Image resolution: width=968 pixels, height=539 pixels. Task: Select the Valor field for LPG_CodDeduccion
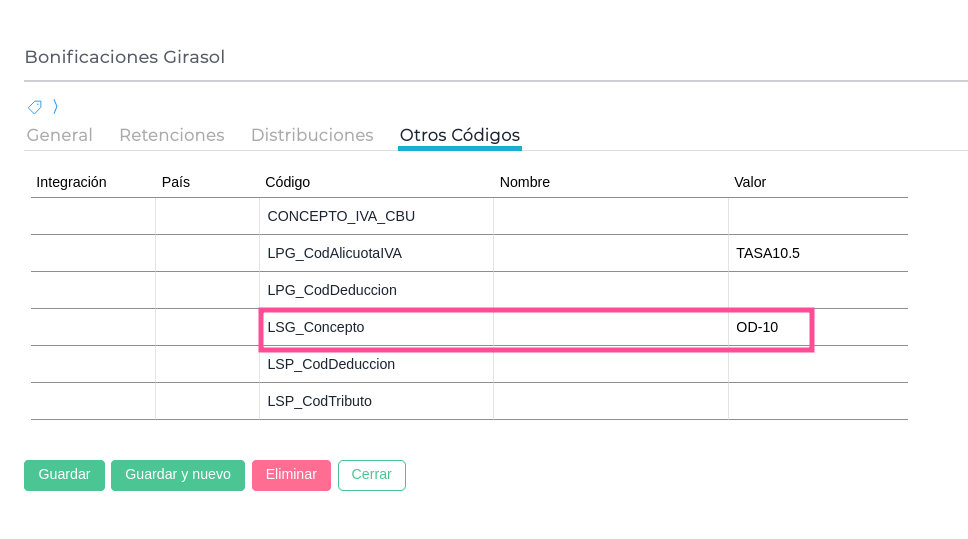pos(817,290)
